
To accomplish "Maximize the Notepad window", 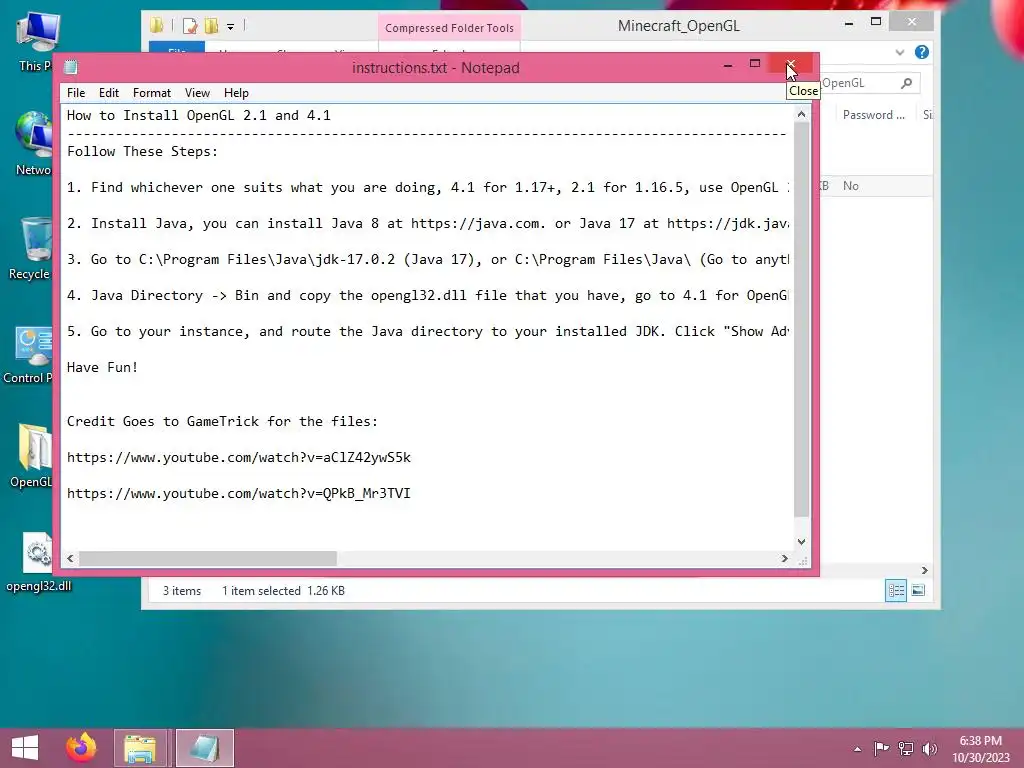I will (x=755, y=64).
